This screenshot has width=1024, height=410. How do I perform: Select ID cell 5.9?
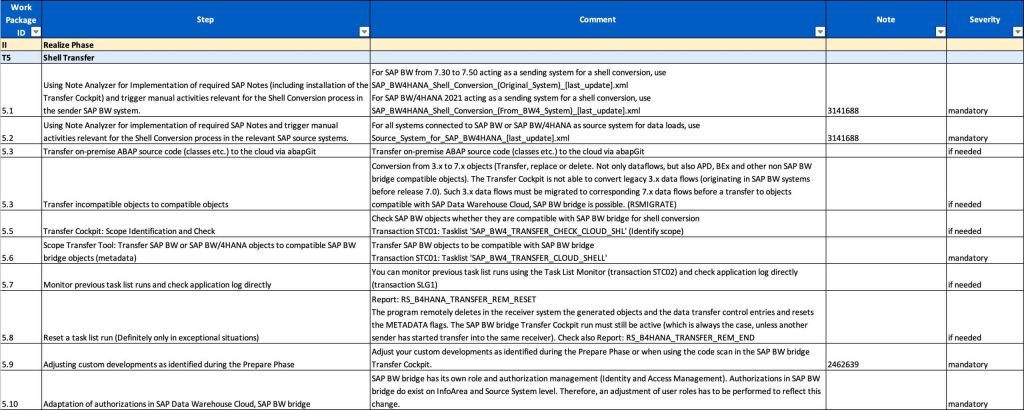click(21, 357)
